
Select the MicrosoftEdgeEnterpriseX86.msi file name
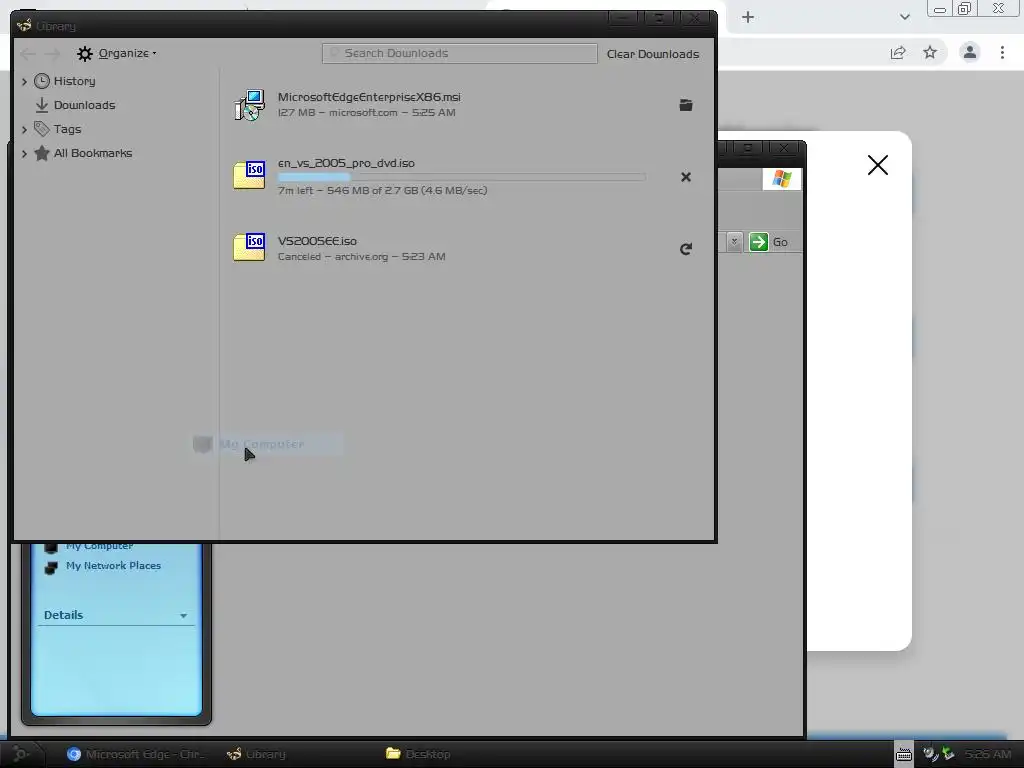tap(369, 97)
